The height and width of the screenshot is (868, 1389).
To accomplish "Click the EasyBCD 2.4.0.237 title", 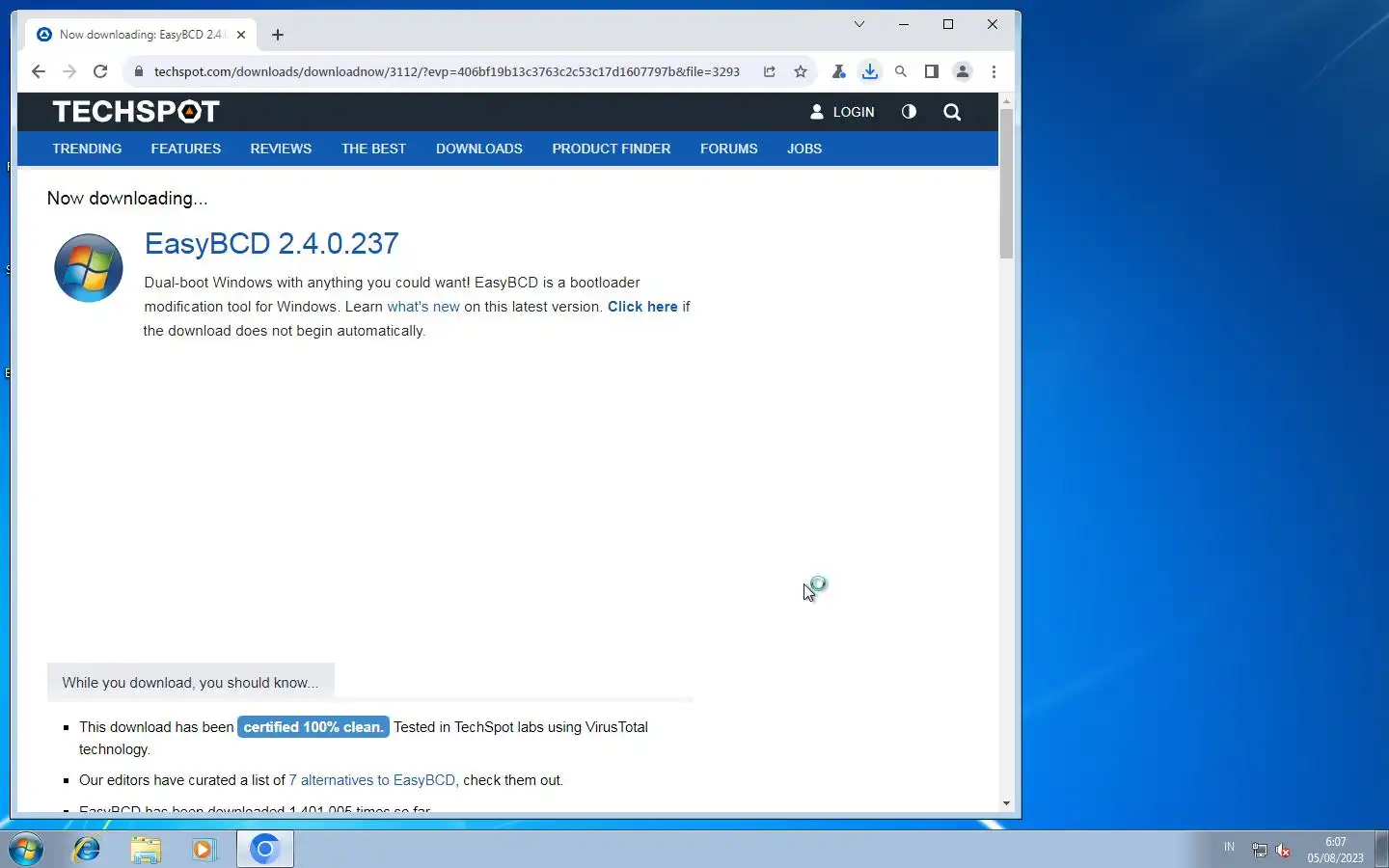I will [x=272, y=243].
